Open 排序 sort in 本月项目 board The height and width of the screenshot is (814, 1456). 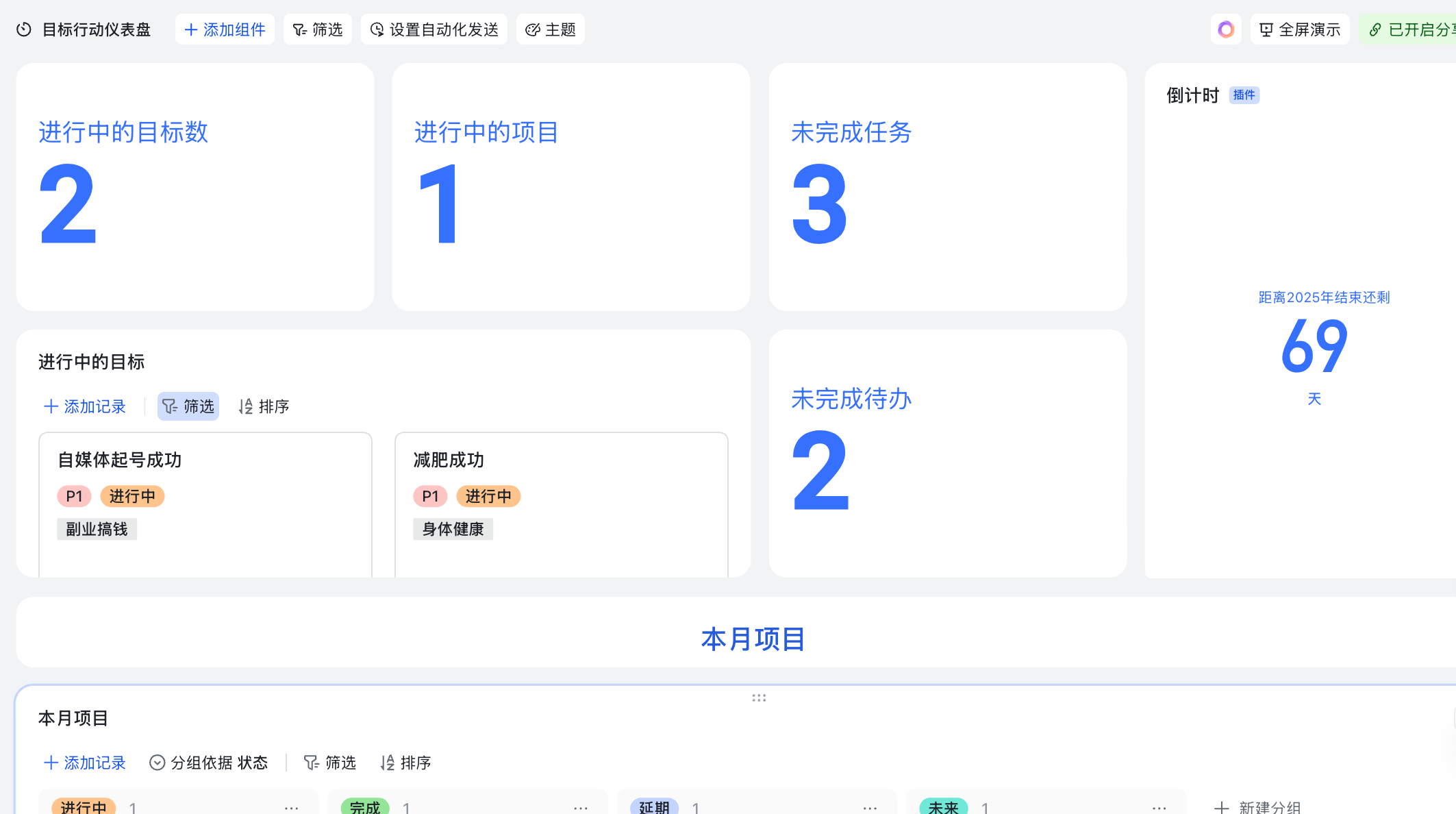(x=405, y=763)
